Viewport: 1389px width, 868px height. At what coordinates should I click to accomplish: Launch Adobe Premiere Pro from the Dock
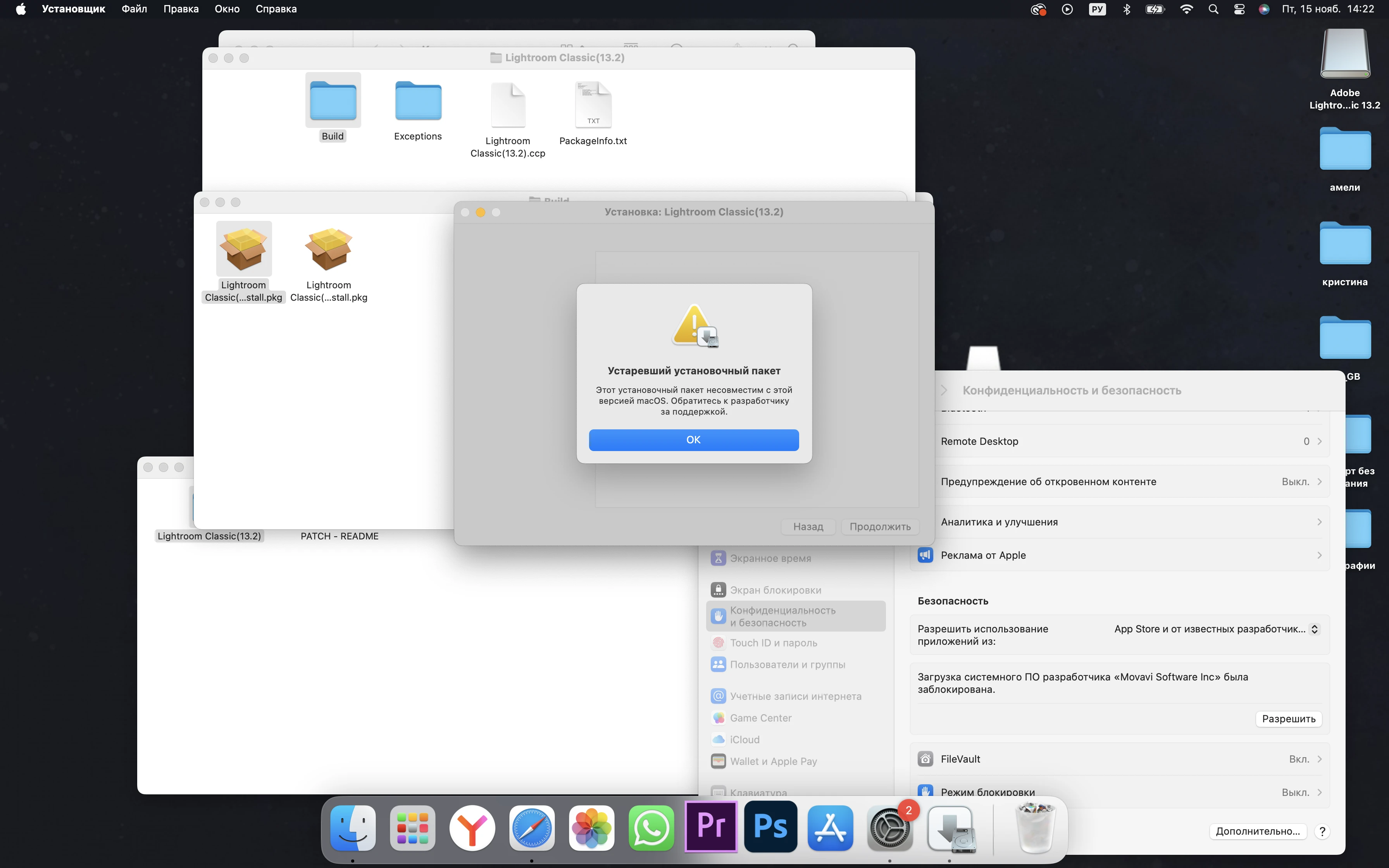tap(711, 827)
